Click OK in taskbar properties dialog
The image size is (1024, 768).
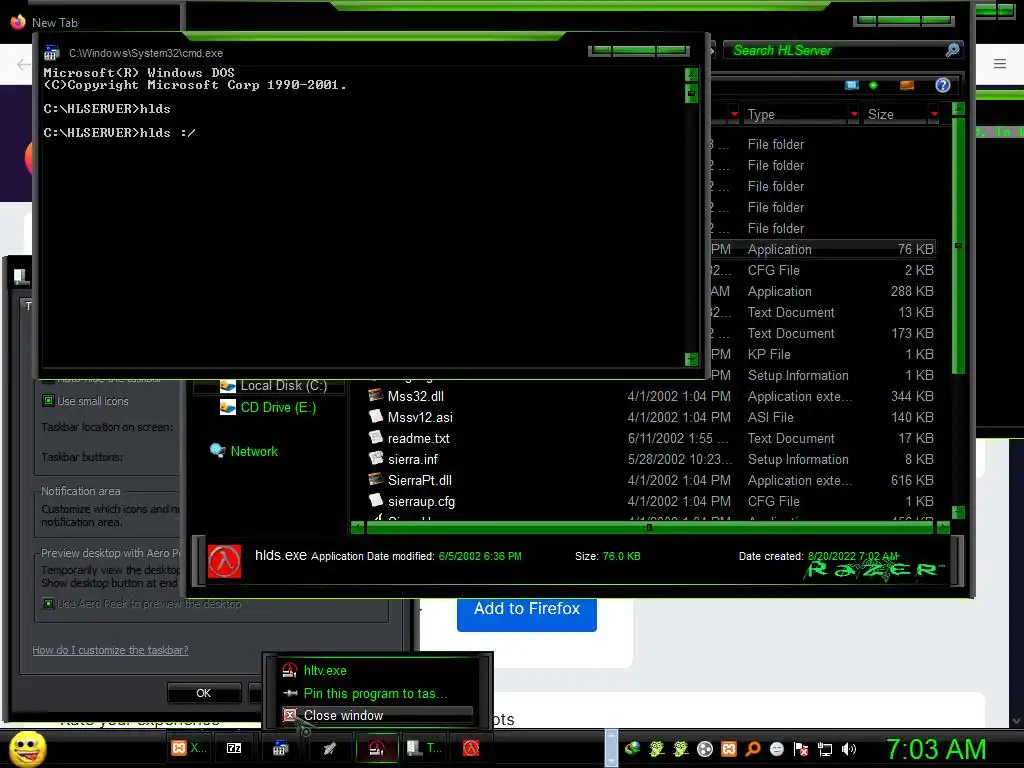click(203, 693)
